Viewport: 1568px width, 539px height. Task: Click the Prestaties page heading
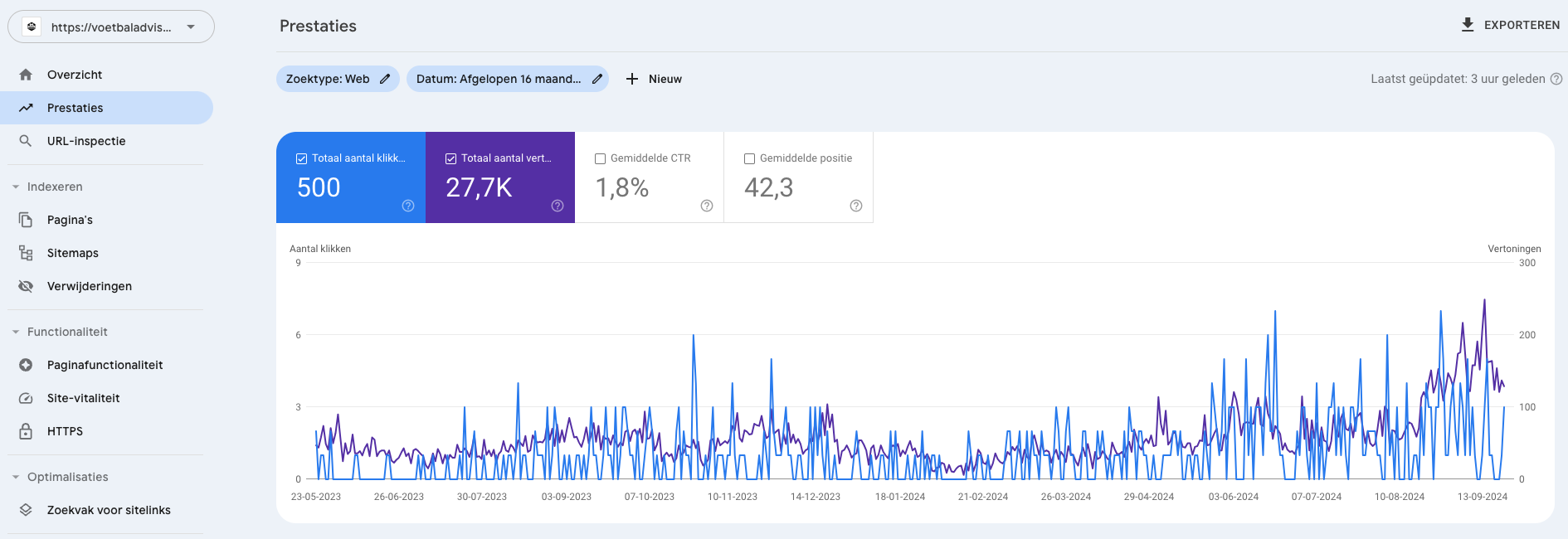point(318,26)
